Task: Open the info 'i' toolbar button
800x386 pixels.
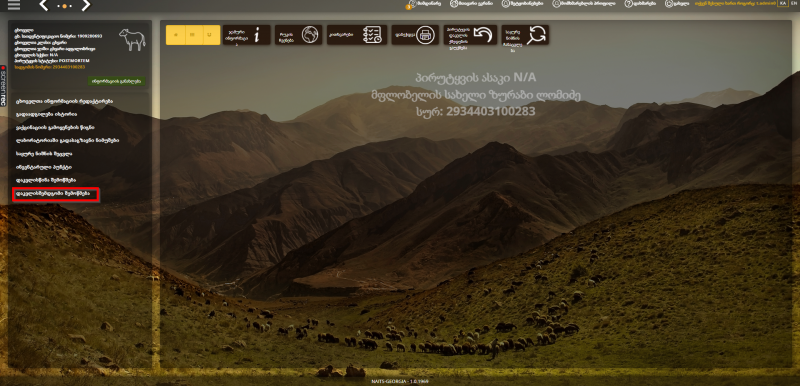Action: 246,35
